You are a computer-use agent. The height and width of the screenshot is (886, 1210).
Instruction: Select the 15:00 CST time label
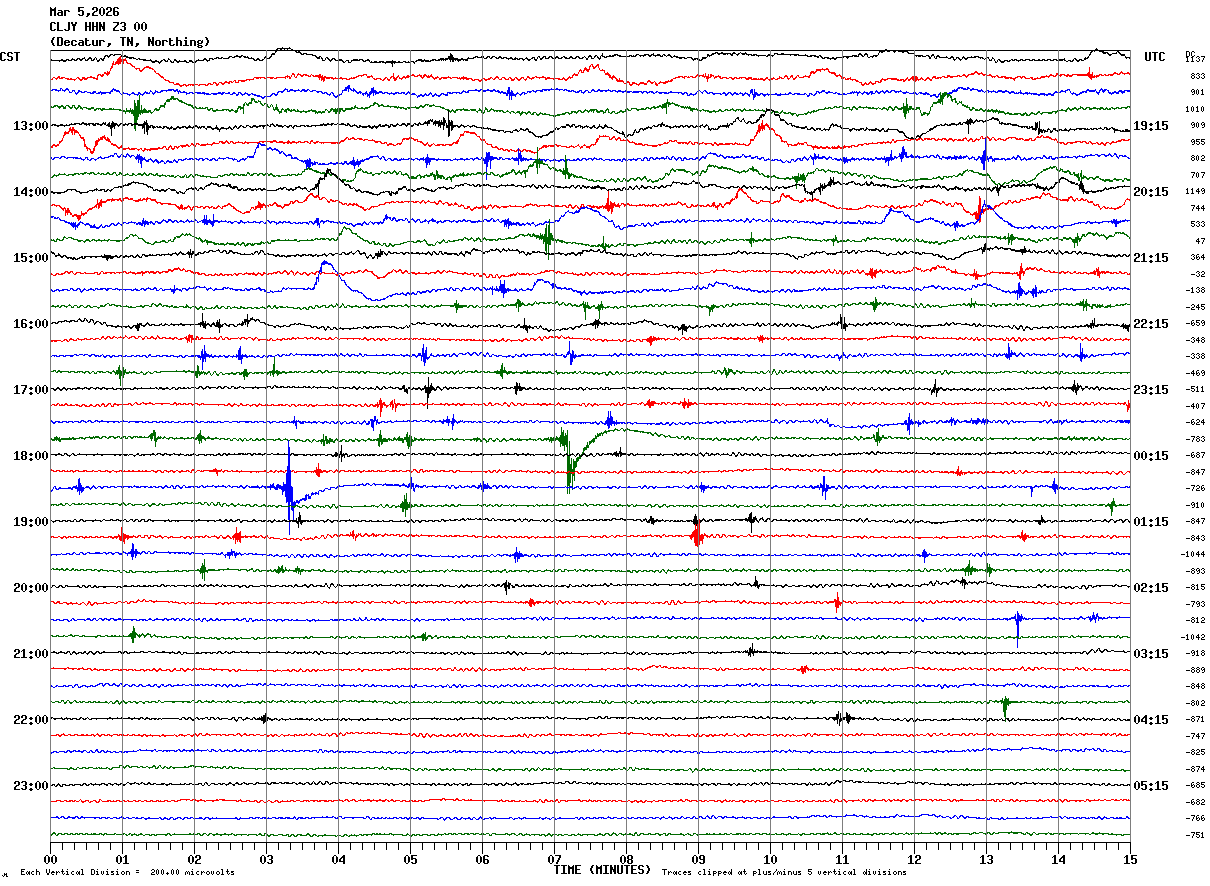(30, 258)
